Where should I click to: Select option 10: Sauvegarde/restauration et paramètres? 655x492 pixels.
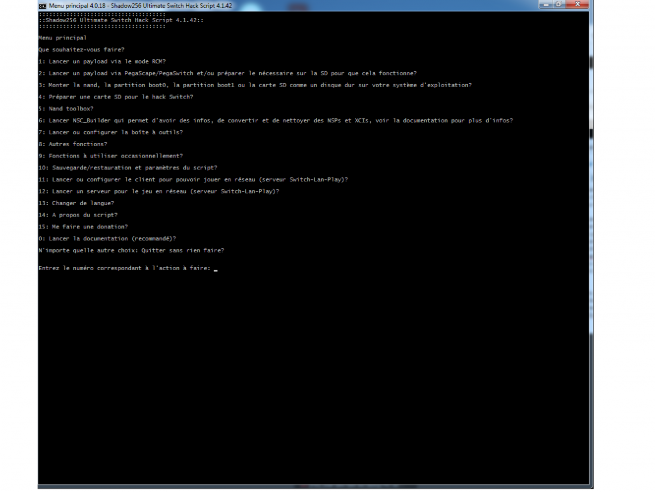pyautogui.click(x=127, y=168)
